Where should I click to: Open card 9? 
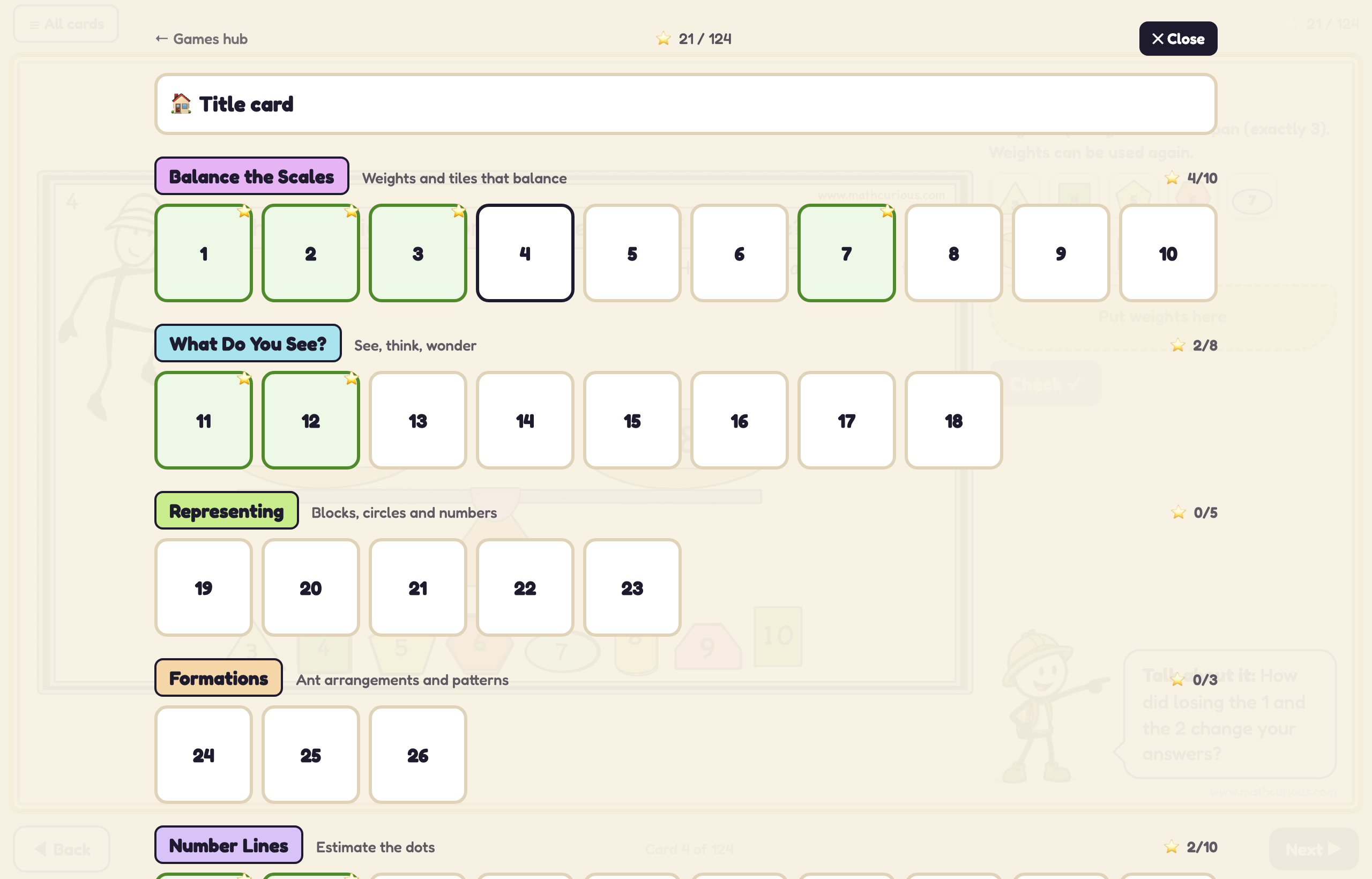(x=1061, y=254)
